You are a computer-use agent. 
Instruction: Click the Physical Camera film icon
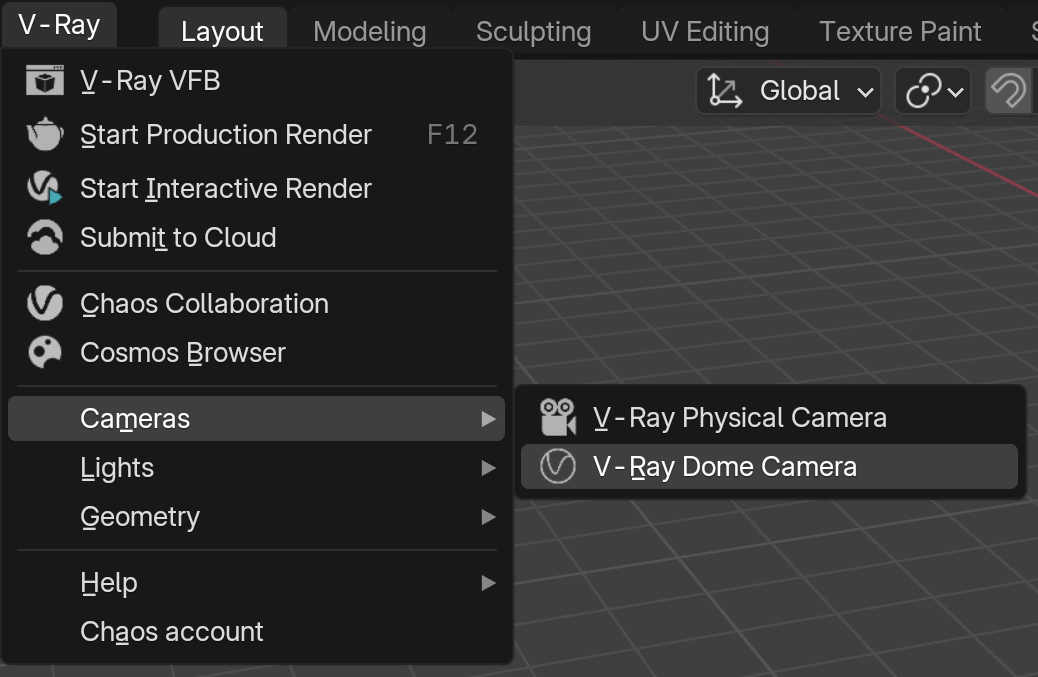coord(557,418)
